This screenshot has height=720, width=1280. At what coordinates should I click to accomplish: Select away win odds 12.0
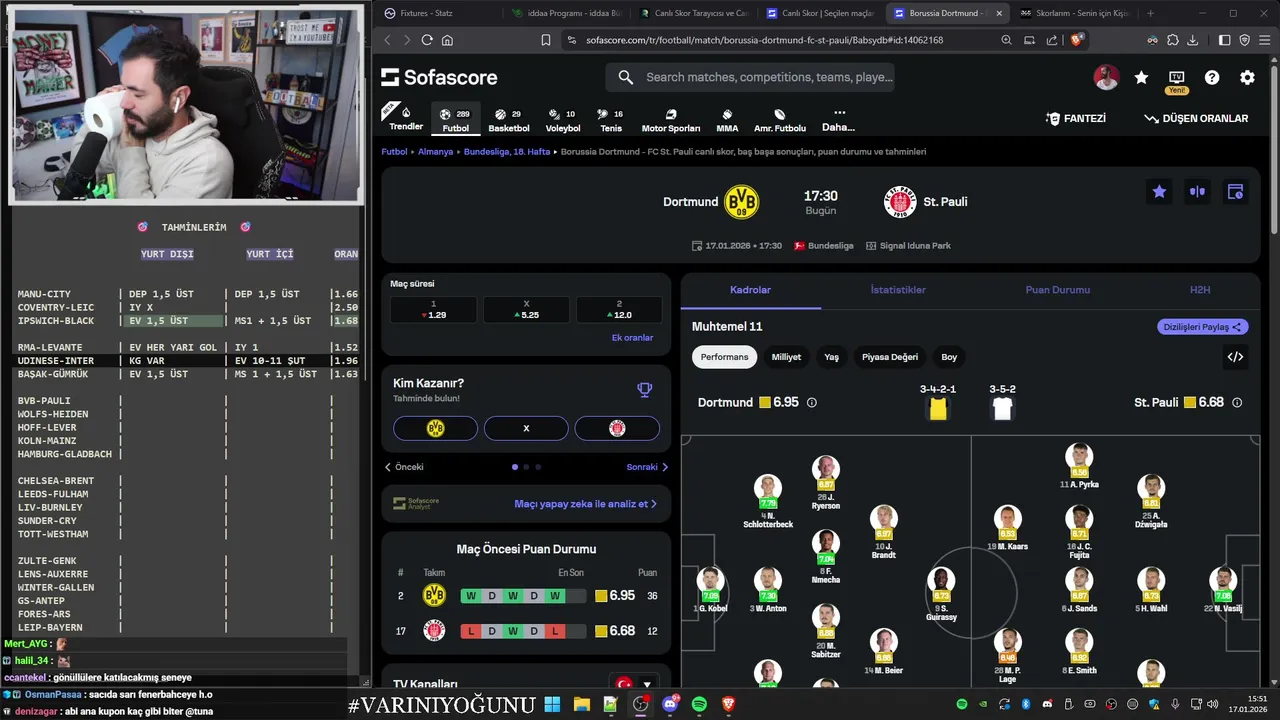point(618,310)
